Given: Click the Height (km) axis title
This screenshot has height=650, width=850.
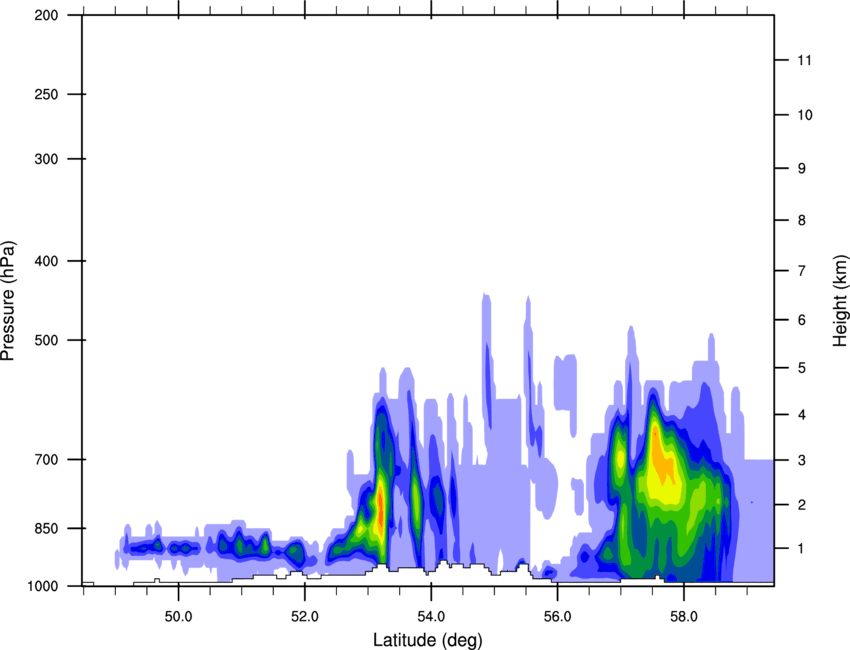Looking at the screenshot, I should [x=840, y=300].
